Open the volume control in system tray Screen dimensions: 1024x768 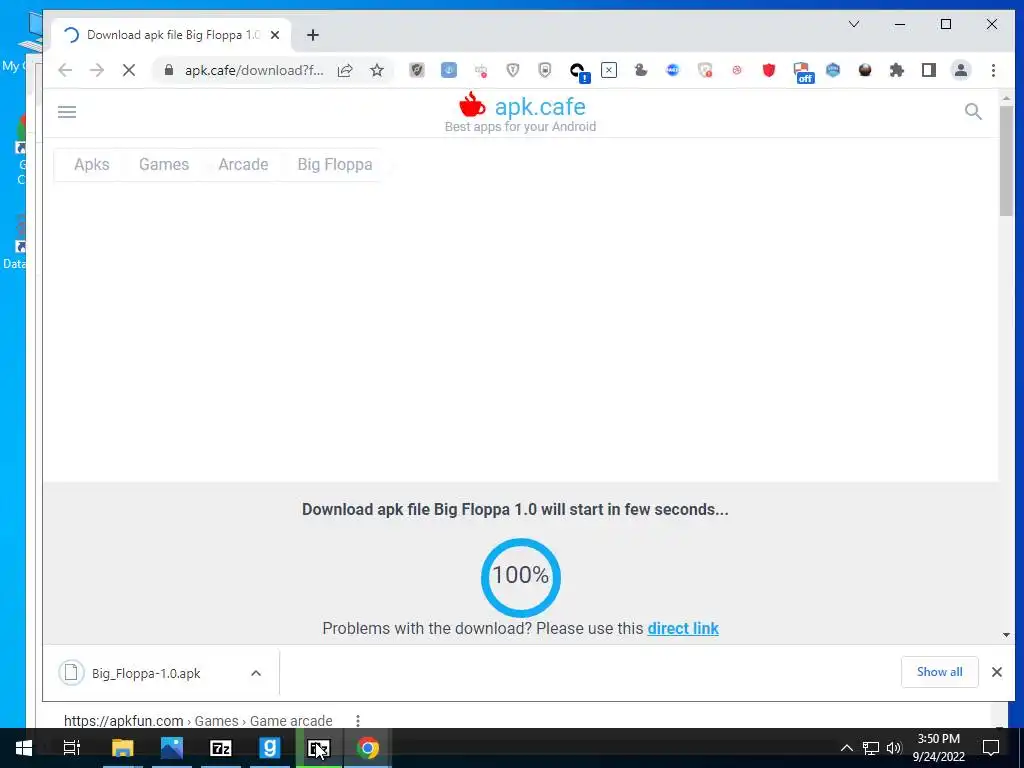(x=894, y=748)
